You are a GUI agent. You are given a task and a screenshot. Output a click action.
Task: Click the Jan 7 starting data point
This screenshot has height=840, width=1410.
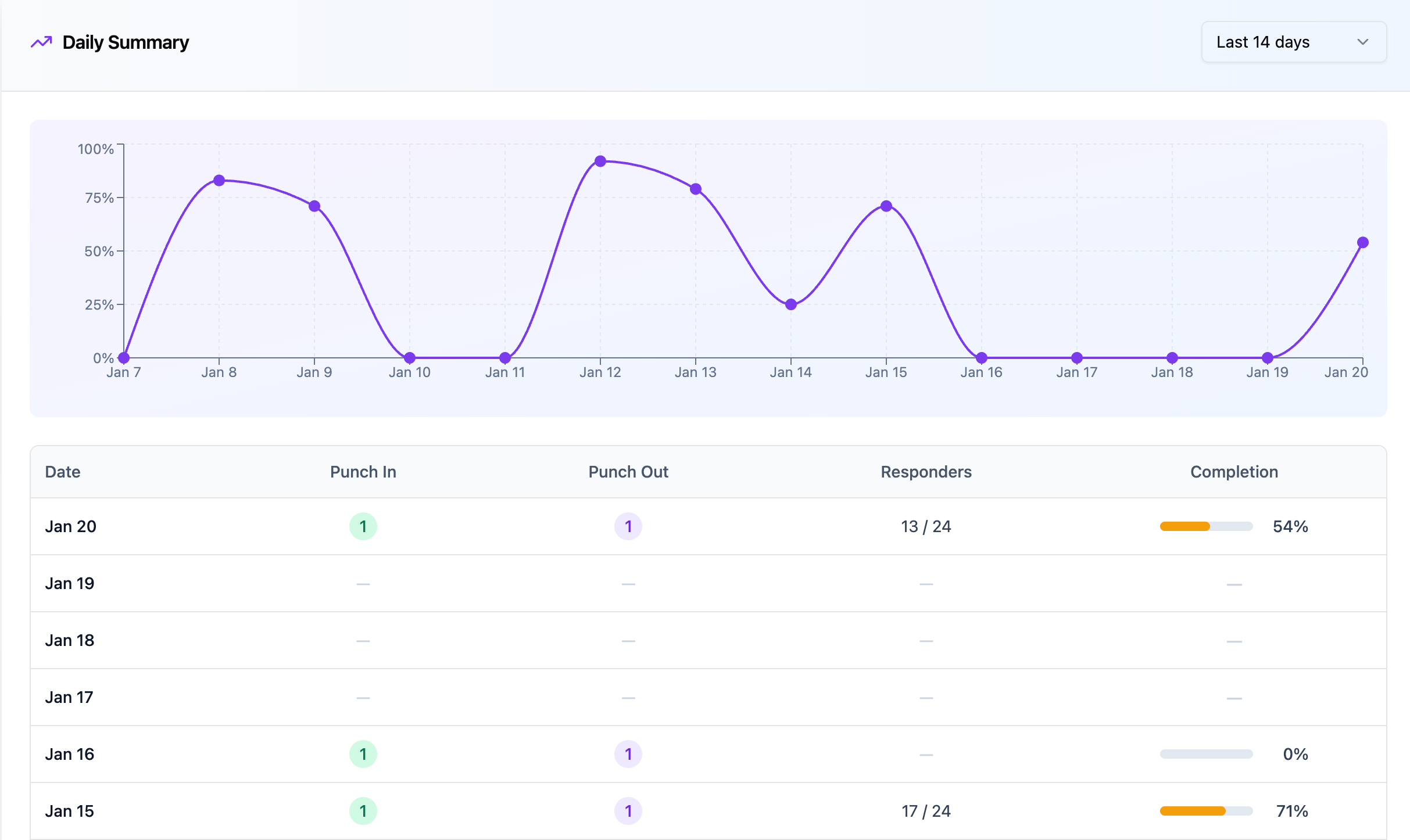[124, 358]
